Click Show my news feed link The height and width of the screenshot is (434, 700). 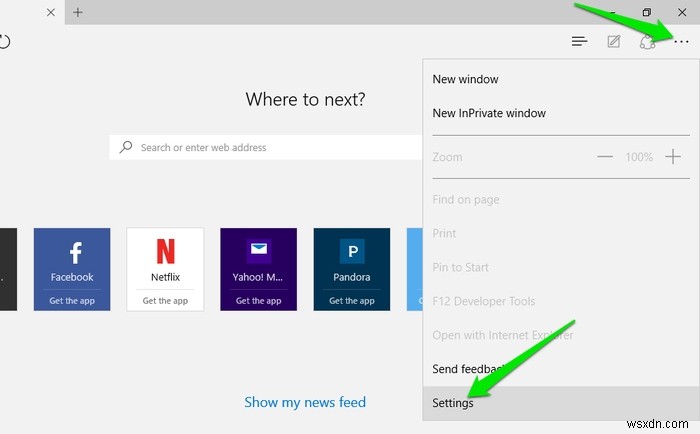pos(305,402)
